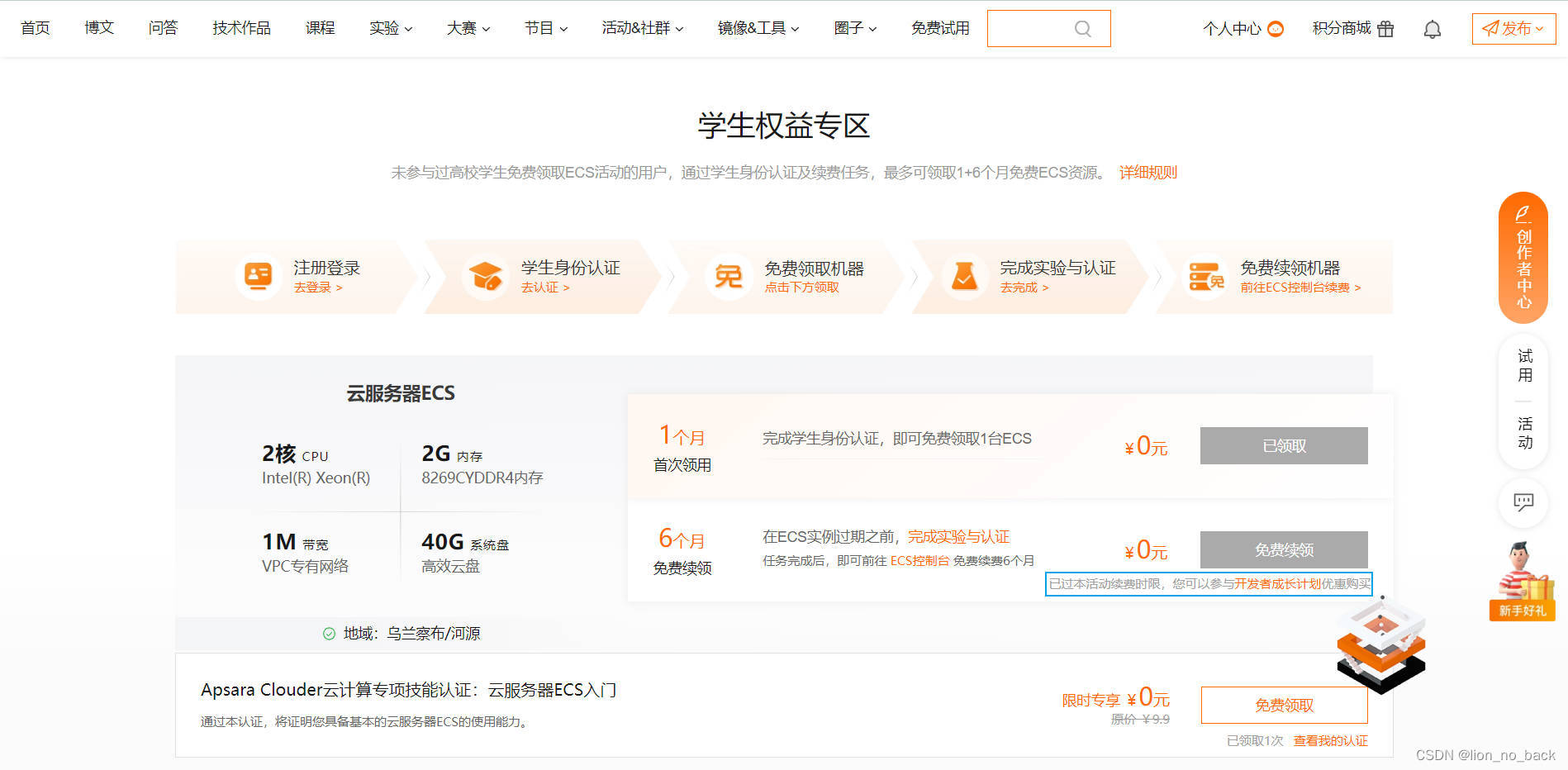Click the Apsara Clouder certification title
Viewport: 1568px width, 770px height.
click(x=409, y=690)
